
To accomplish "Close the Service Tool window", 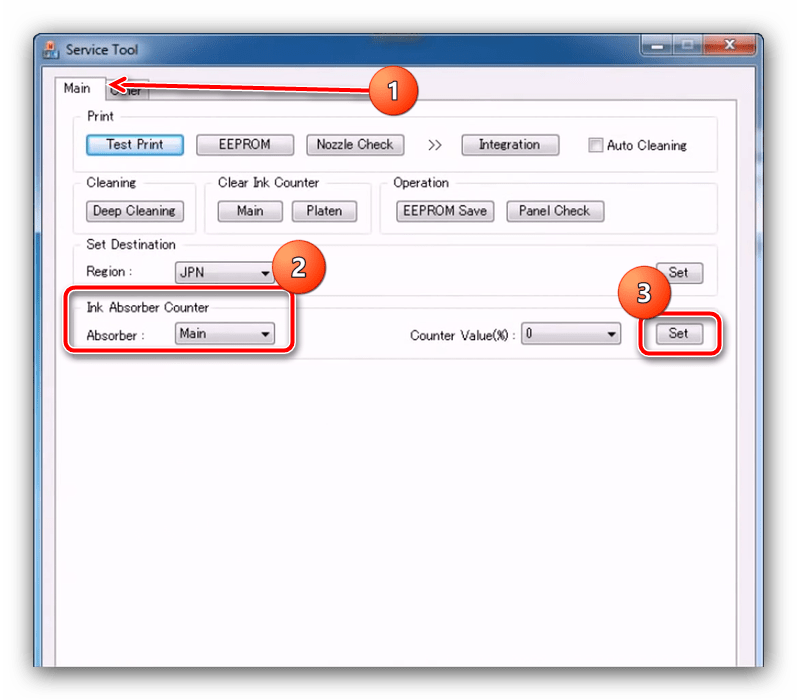I will pyautogui.click(x=729, y=46).
